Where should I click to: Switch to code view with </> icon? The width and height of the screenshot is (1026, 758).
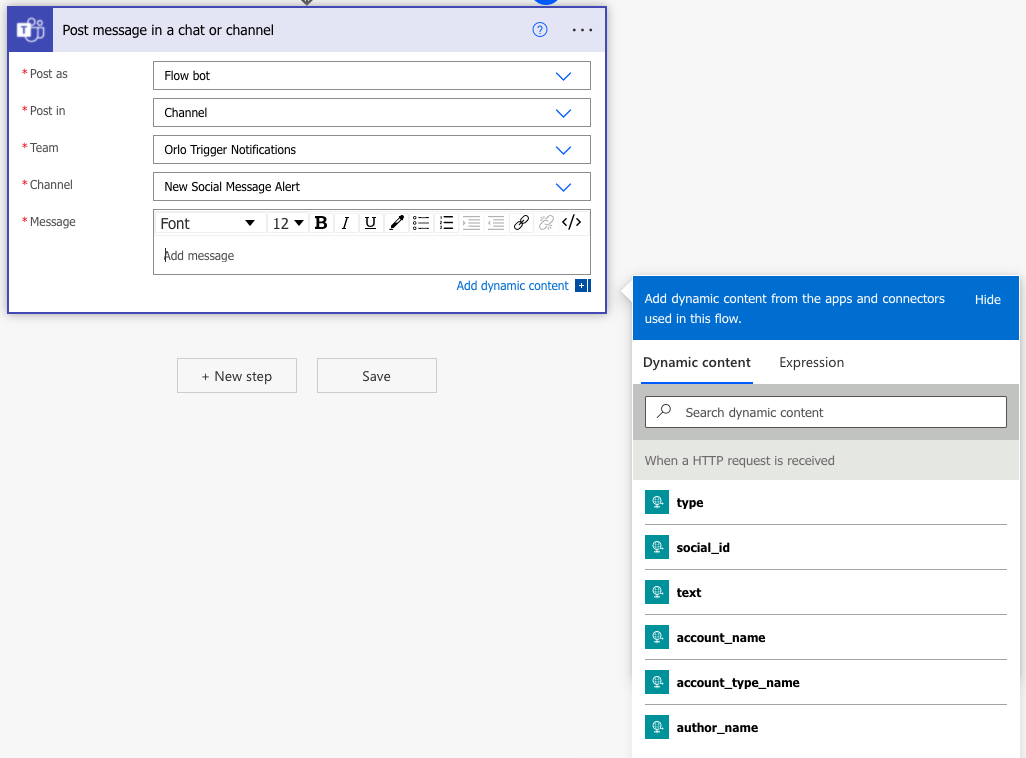point(571,223)
